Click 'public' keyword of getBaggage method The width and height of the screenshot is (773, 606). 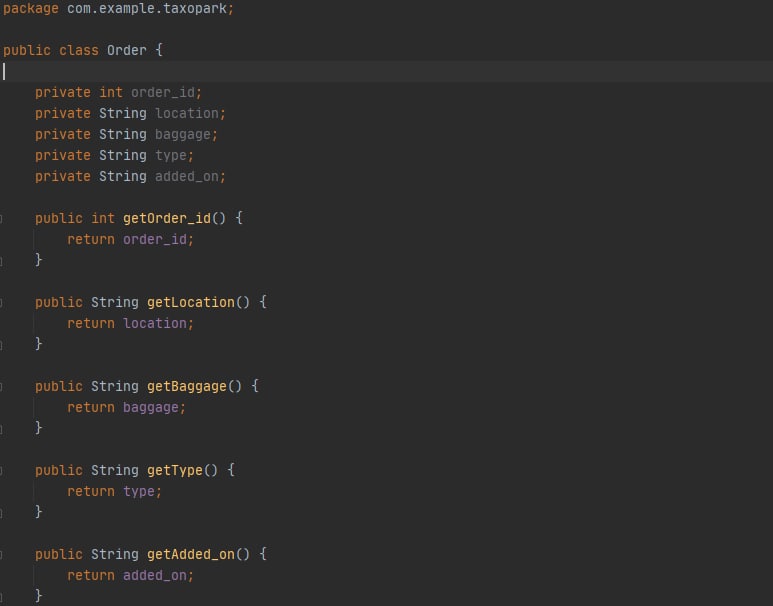(x=59, y=387)
